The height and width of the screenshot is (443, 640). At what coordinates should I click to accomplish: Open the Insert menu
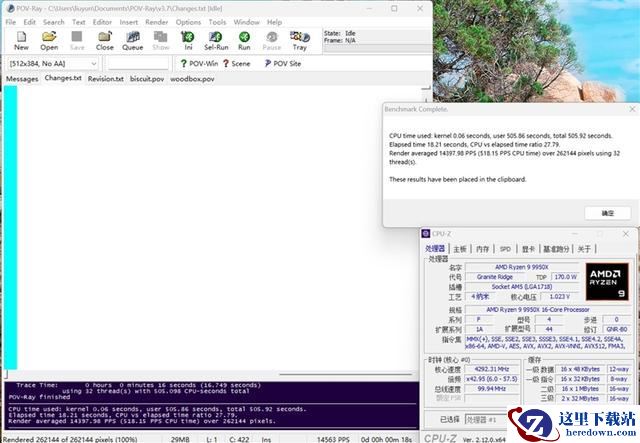point(129,22)
